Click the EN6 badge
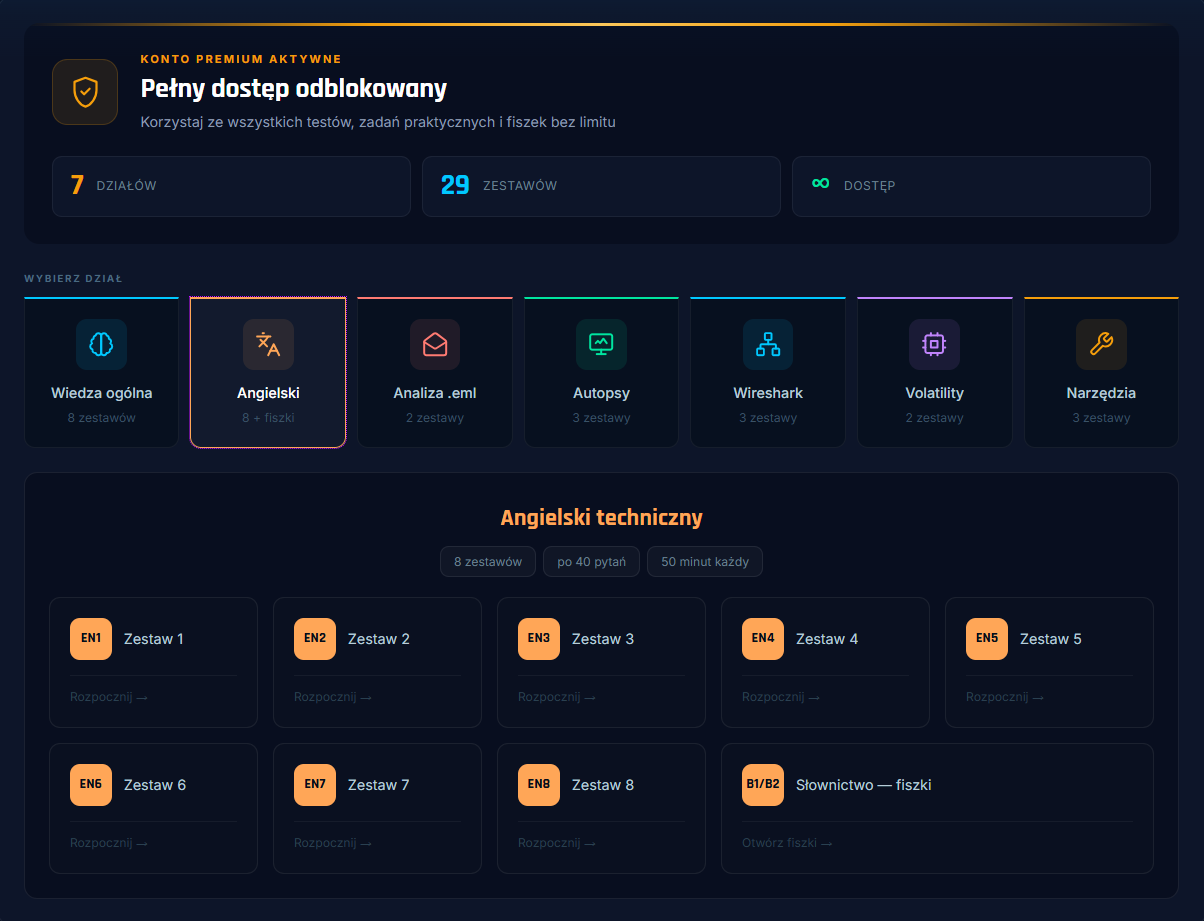The image size is (1204, 921). pyautogui.click(x=91, y=785)
